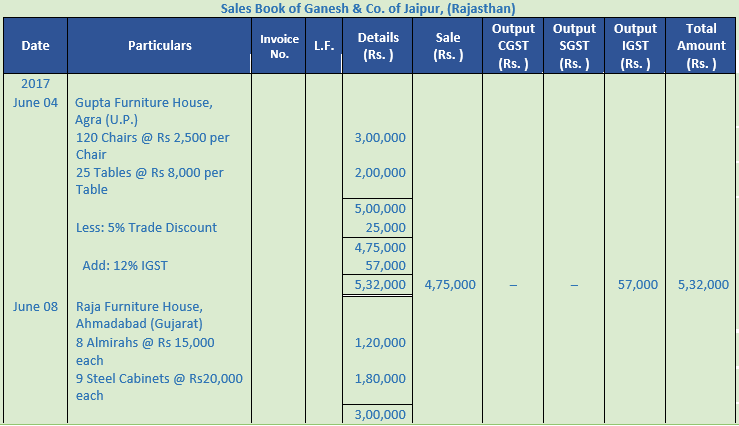Select the June 04 date cell

36,102
